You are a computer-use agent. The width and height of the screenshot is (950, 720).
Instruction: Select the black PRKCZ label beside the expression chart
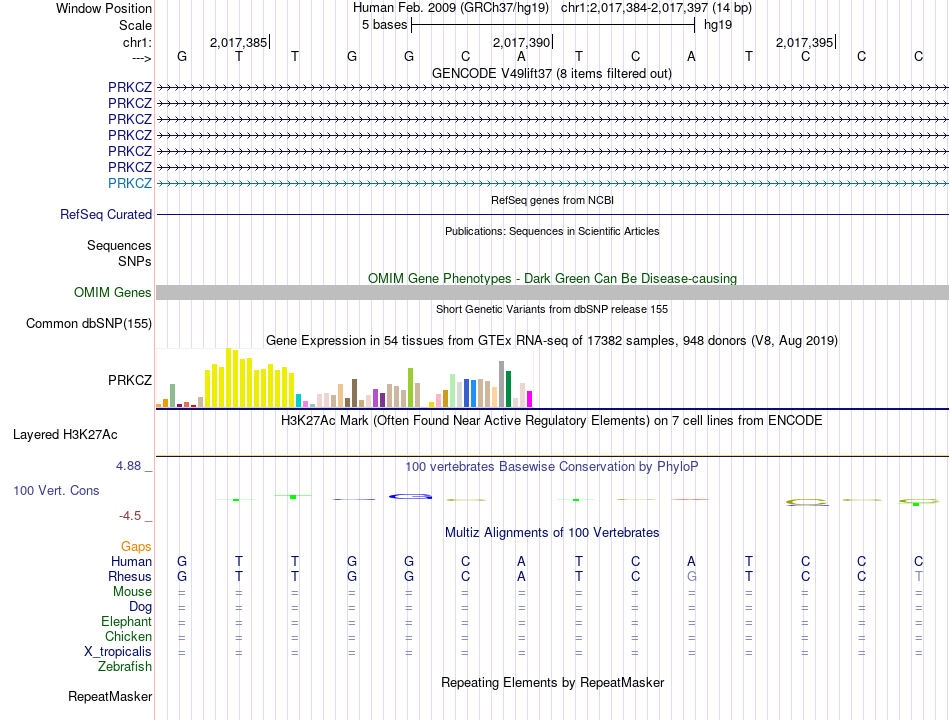[130, 380]
